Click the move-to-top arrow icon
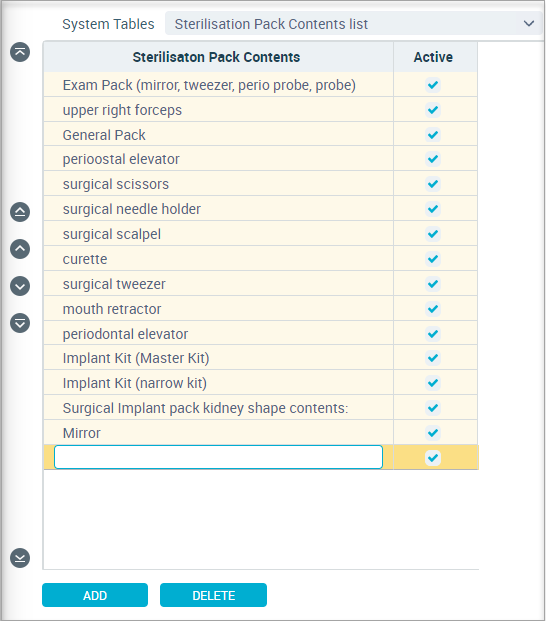The height and width of the screenshot is (621, 546). click(x=20, y=52)
